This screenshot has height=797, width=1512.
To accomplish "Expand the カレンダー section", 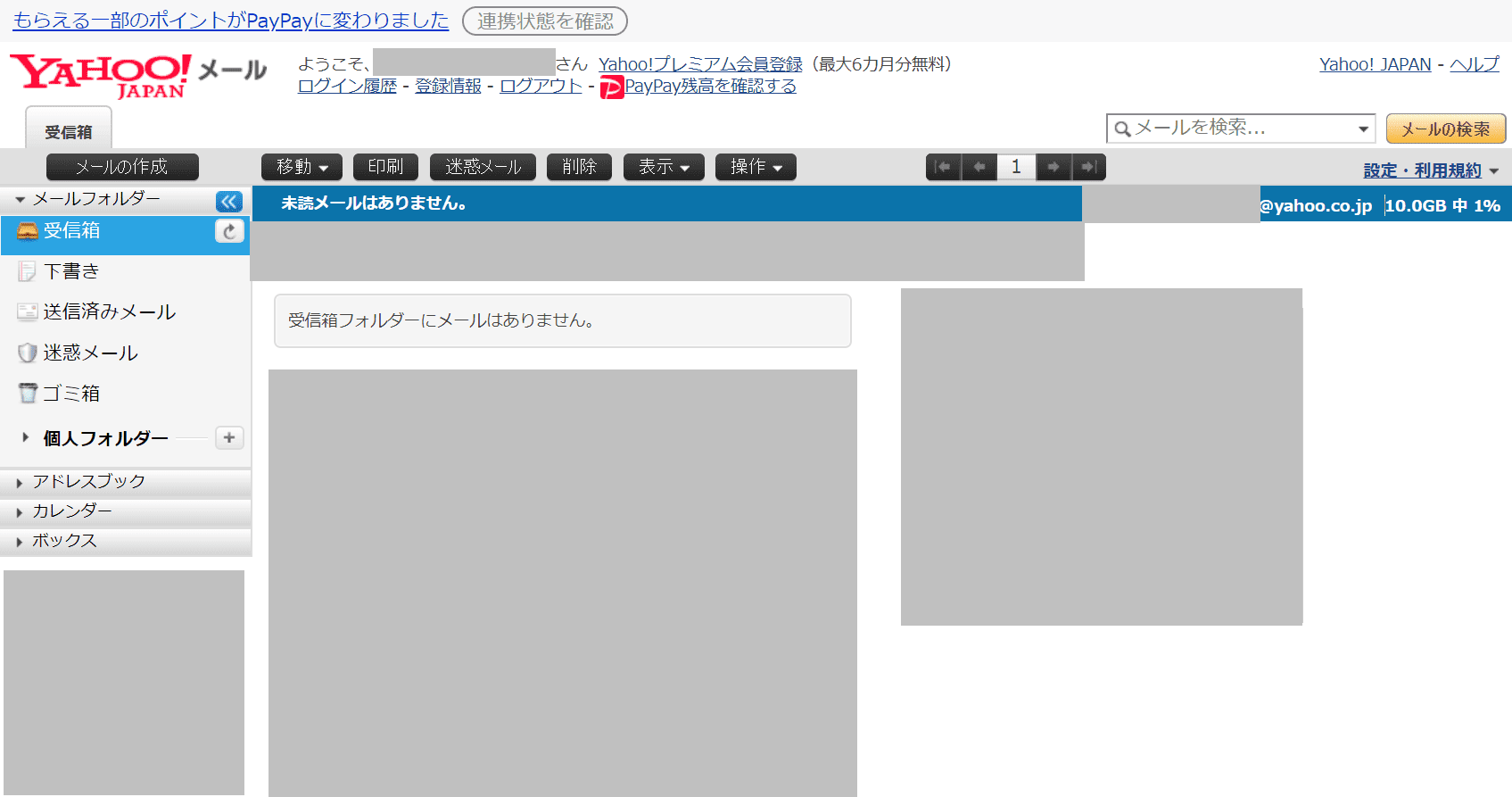I will tap(20, 512).
